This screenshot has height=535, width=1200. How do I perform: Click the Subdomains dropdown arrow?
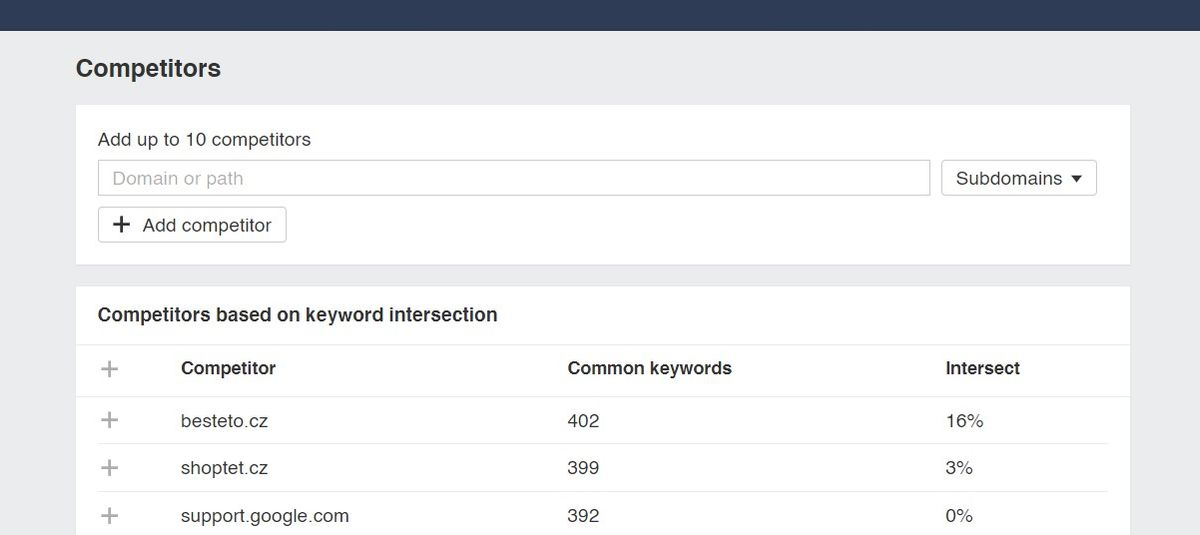1077,179
